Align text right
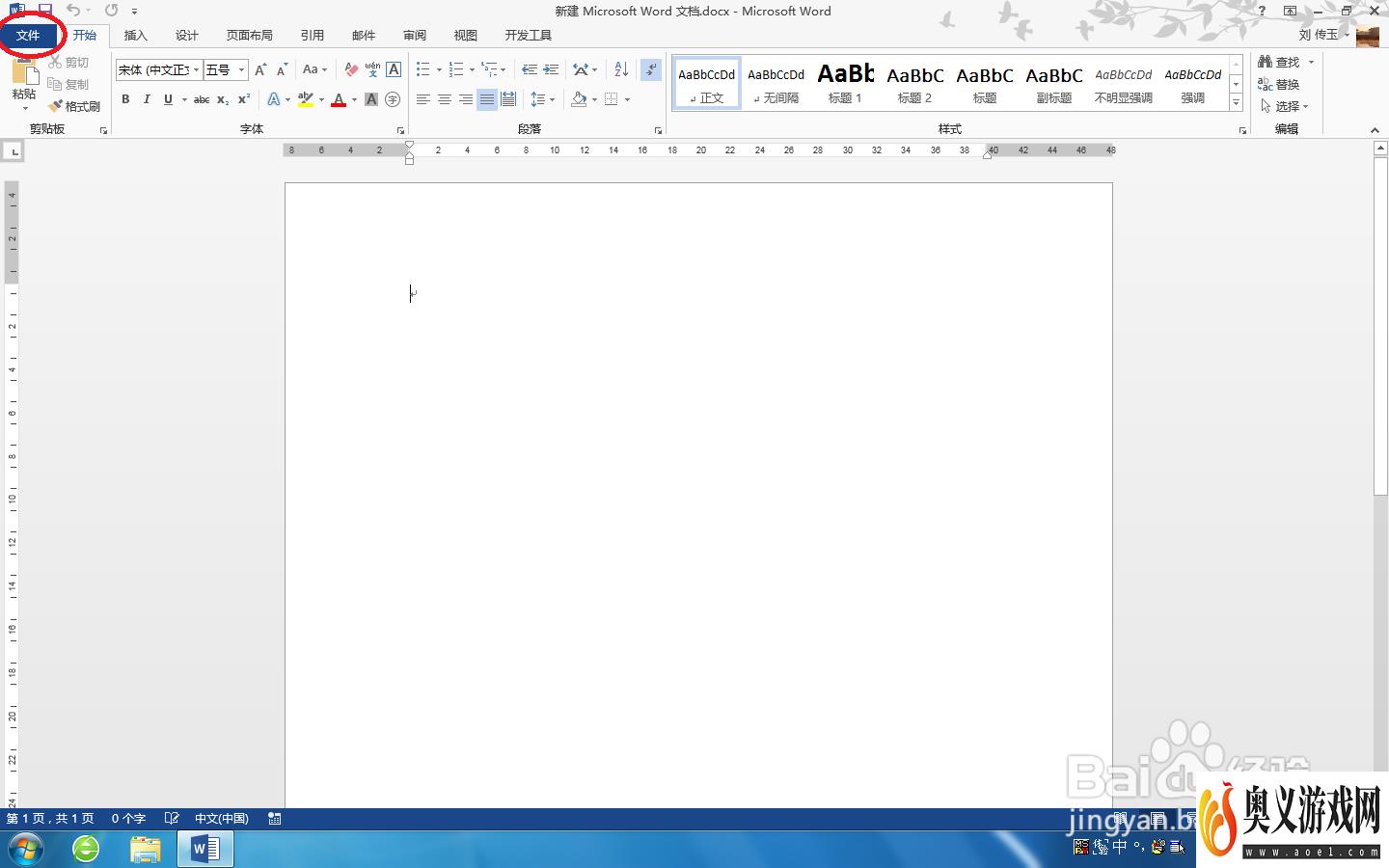This screenshot has width=1389, height=868. pyautogui.click(x=466, y=99)
